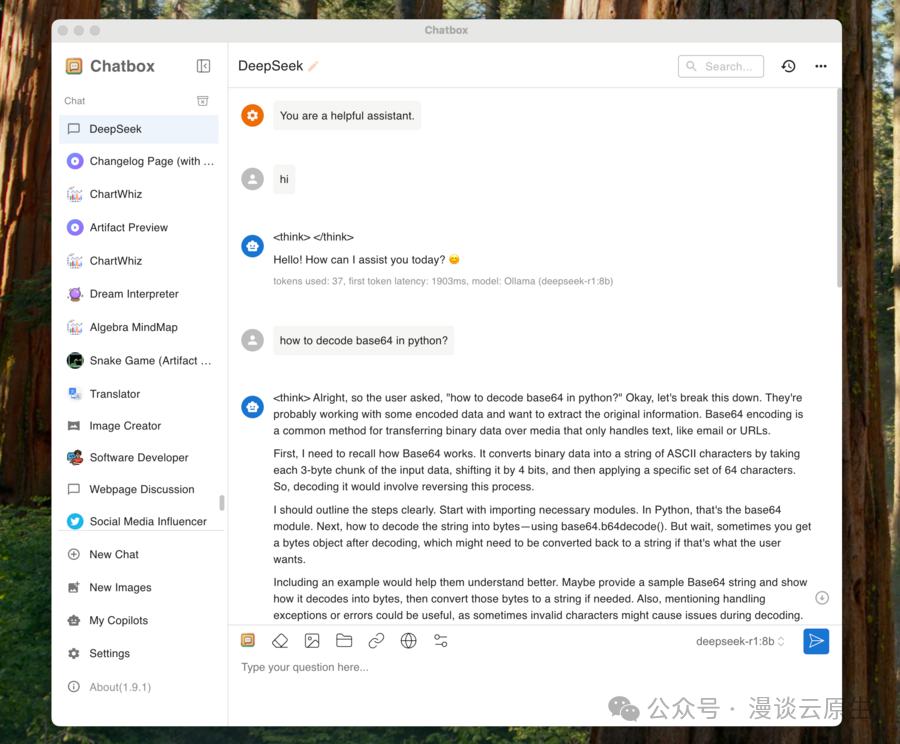
Task: Click the user avatar beside the 'hi' message
Action: coord(252,179)
